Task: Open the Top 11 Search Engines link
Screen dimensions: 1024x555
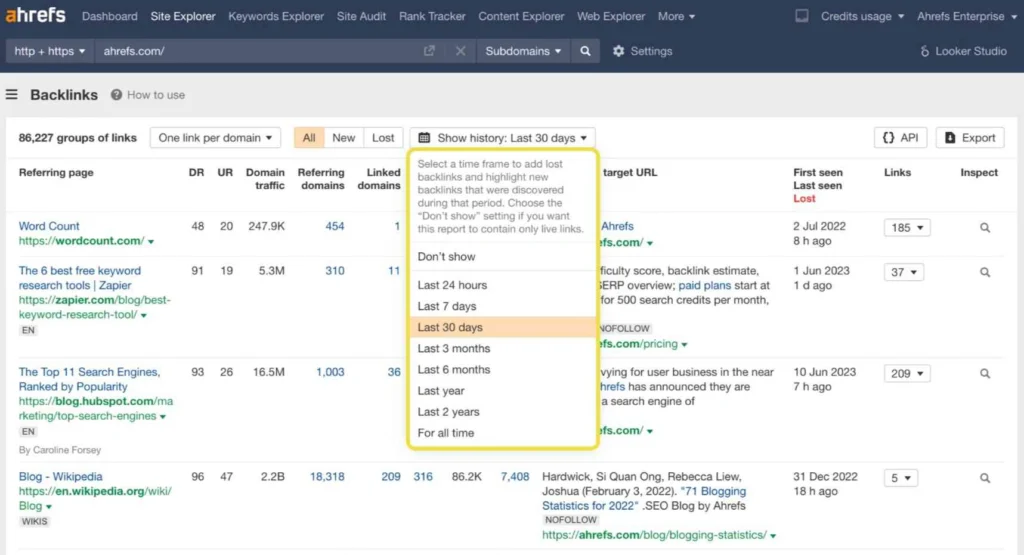Action: click(89, 379)
